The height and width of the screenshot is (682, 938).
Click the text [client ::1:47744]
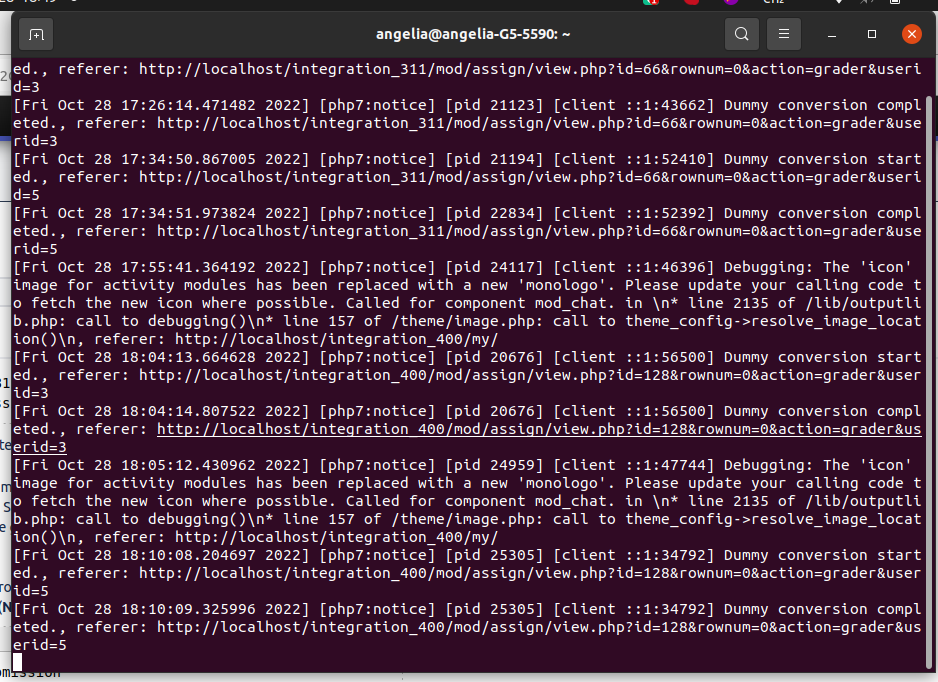(634, 465)
